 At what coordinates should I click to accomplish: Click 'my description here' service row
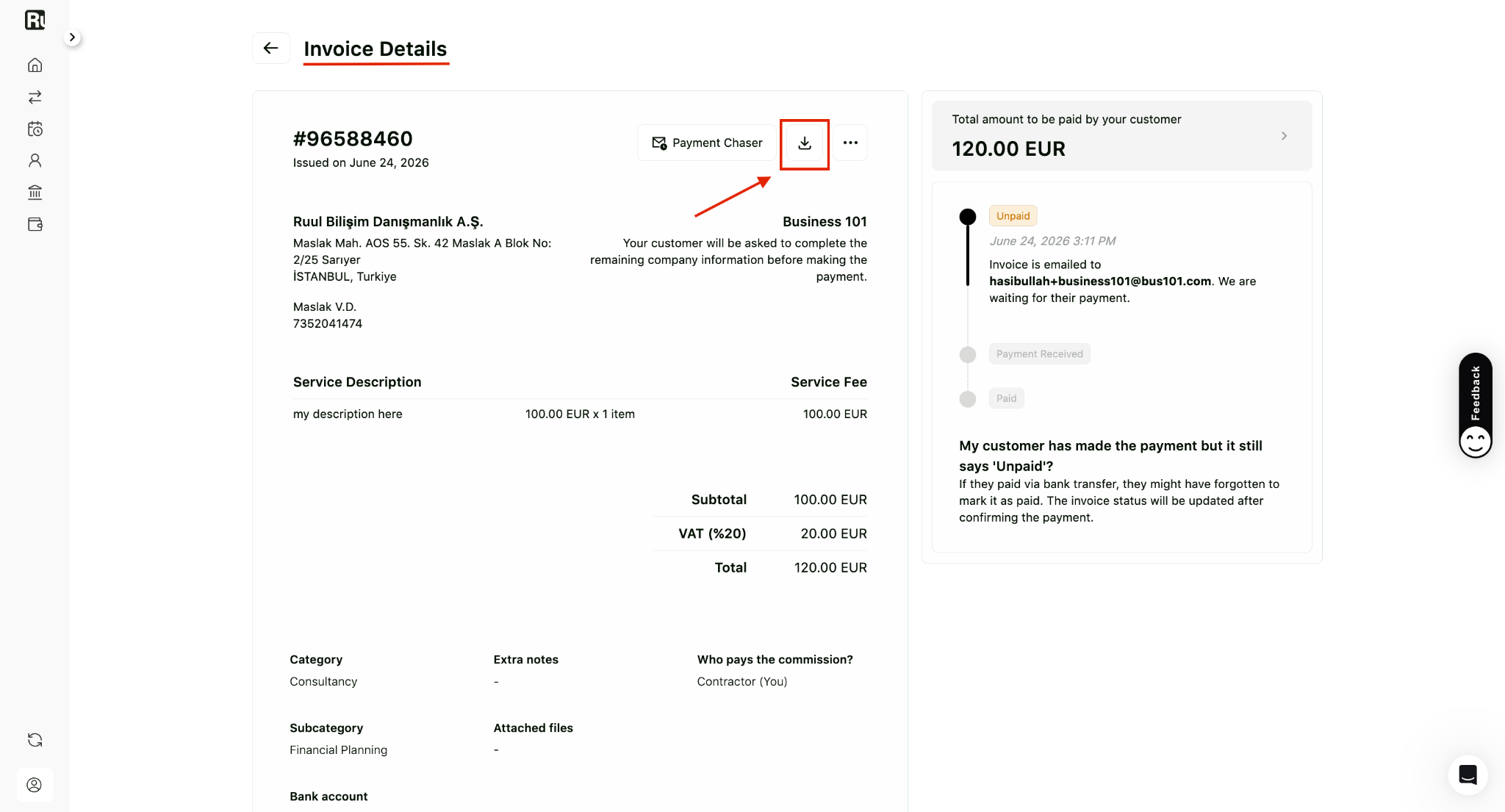click(x=348, y=414)
